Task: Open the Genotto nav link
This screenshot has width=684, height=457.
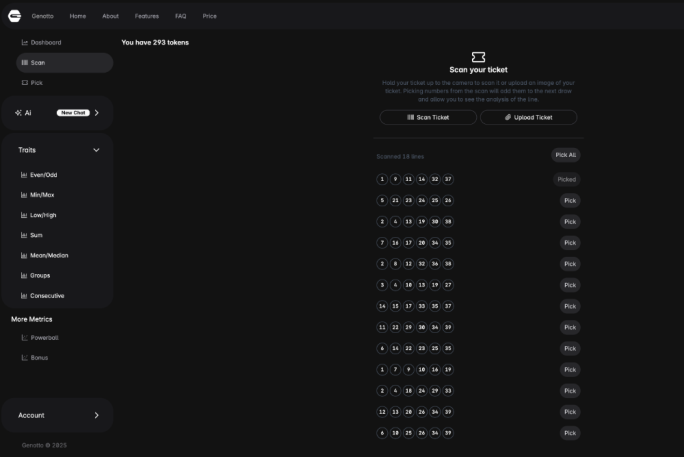Action: 42,16
